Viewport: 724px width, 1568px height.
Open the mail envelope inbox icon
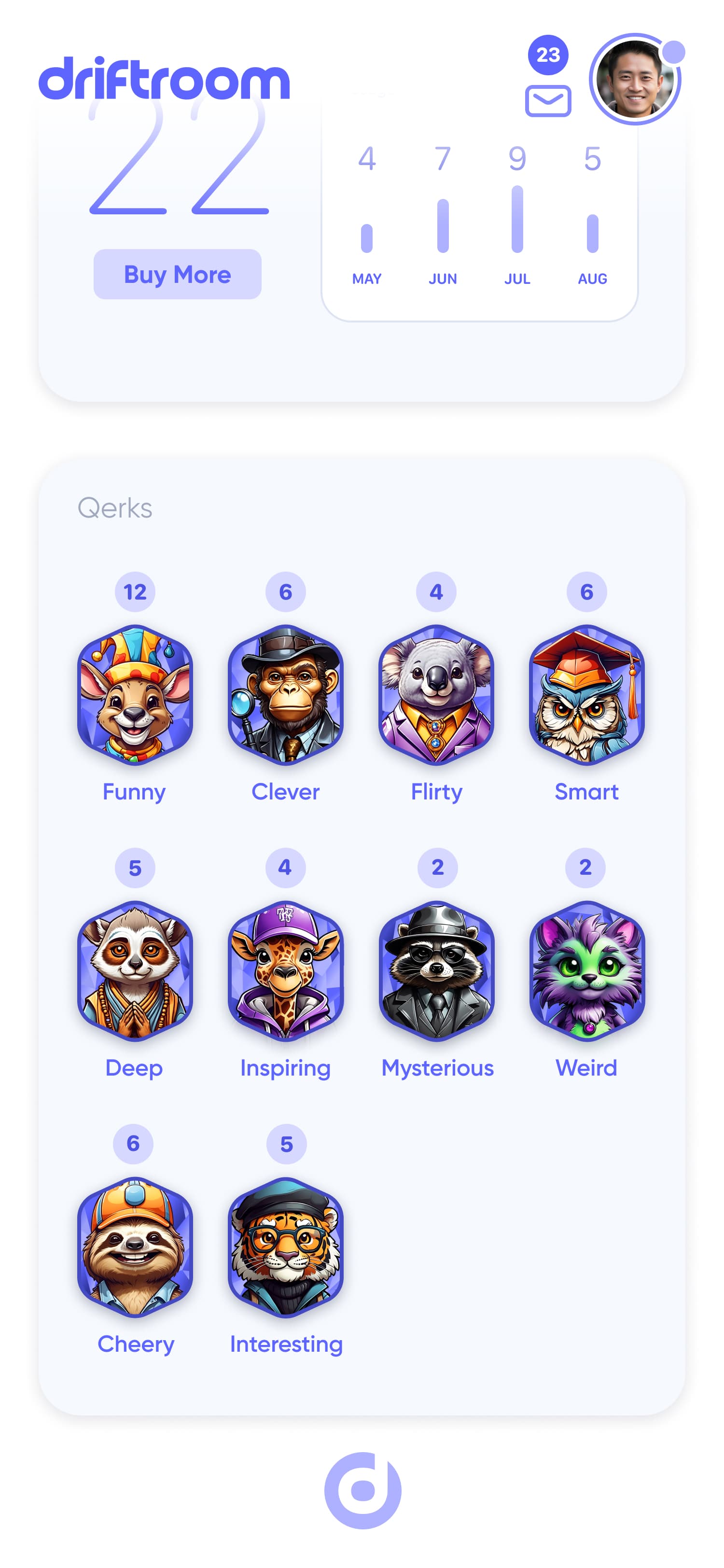(x=547, y=100)
